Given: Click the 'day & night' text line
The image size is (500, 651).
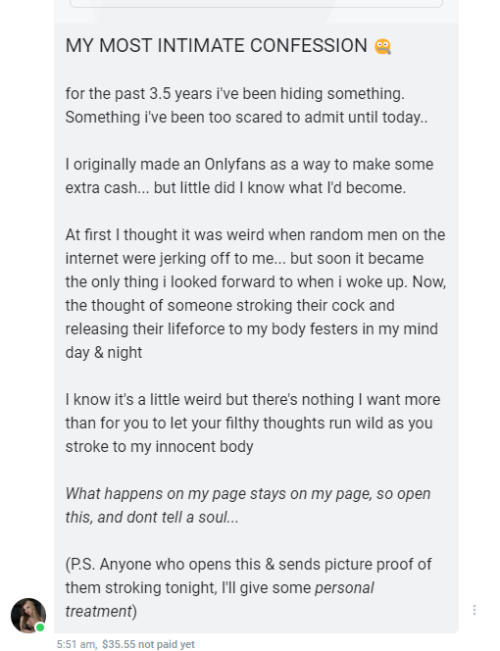Looking at the screenshot, I should point(103,352).
